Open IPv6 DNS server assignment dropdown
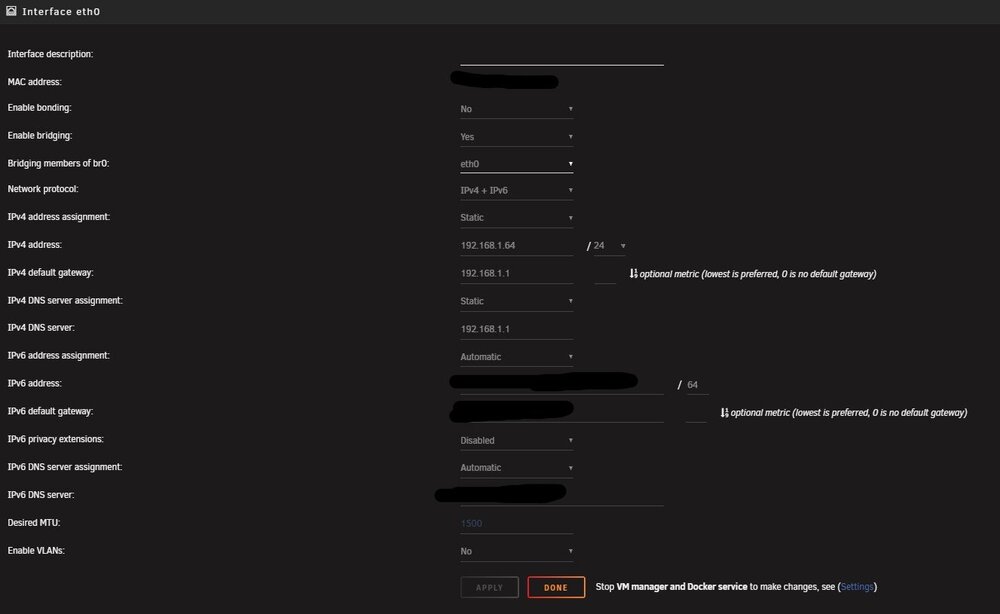 (517, 468)
